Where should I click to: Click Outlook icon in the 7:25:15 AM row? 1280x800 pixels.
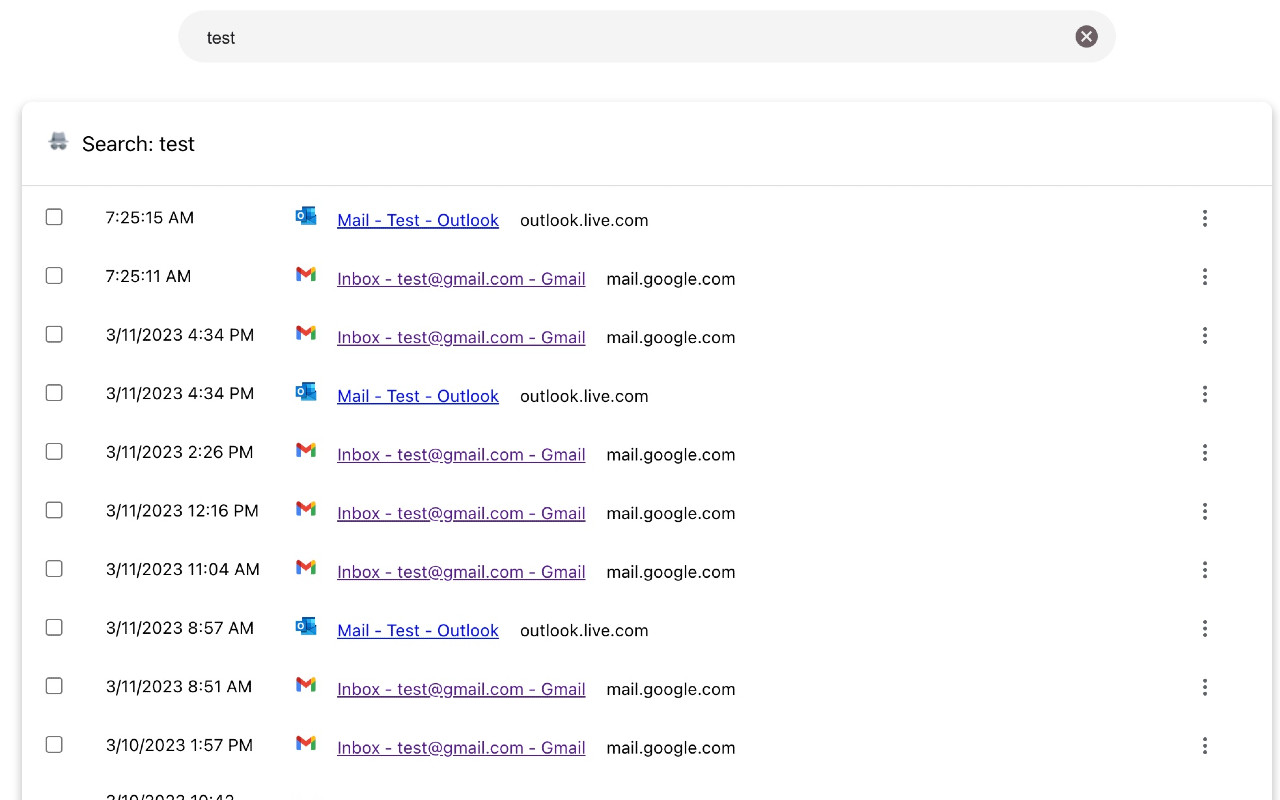coord(306,216)
